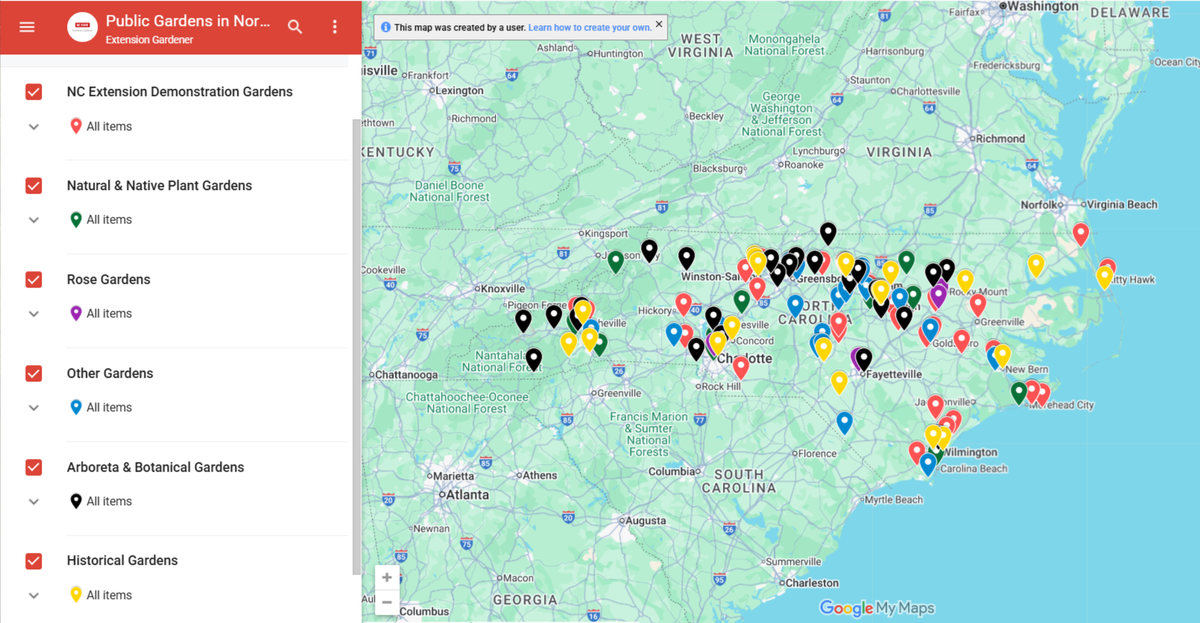This screenshot has height=623, width=1200.
Task: Click the purple pin icon in the Rose Gardens layer
Action: pos(75,313)
